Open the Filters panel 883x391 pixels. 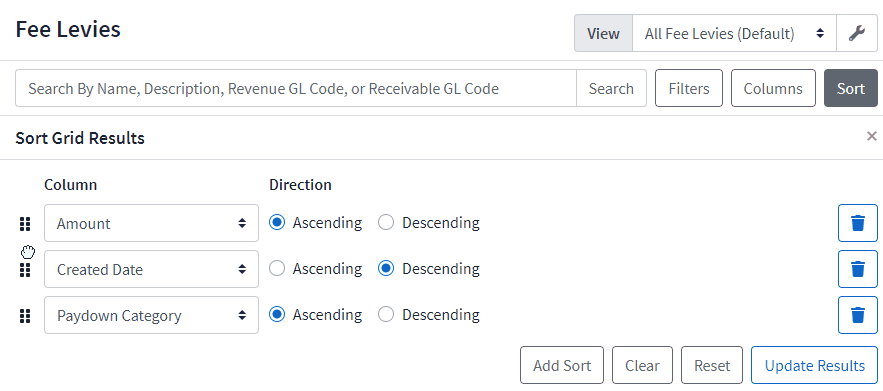[x=689, y=88]
